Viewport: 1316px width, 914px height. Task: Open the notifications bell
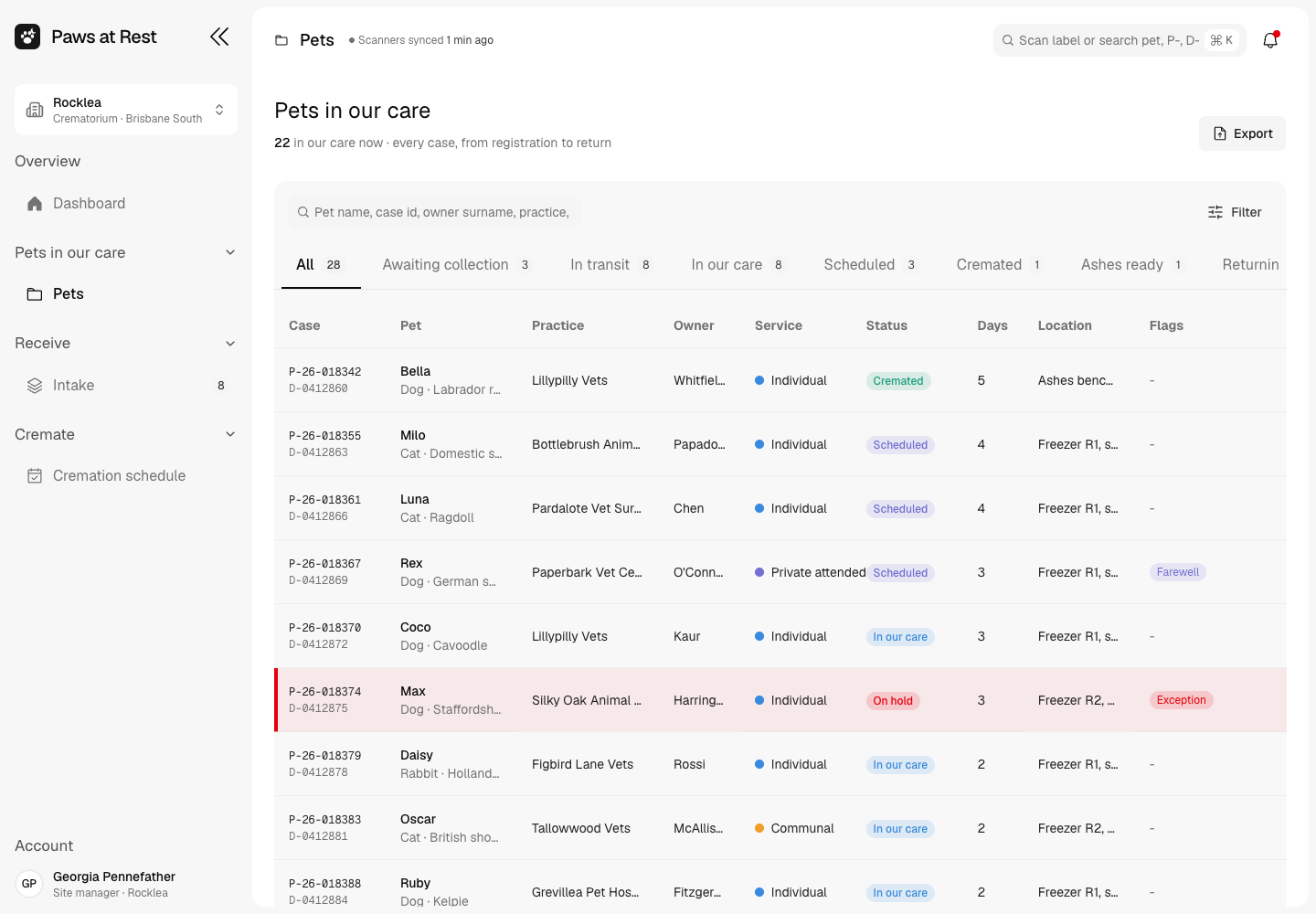tap(1270, 40)
